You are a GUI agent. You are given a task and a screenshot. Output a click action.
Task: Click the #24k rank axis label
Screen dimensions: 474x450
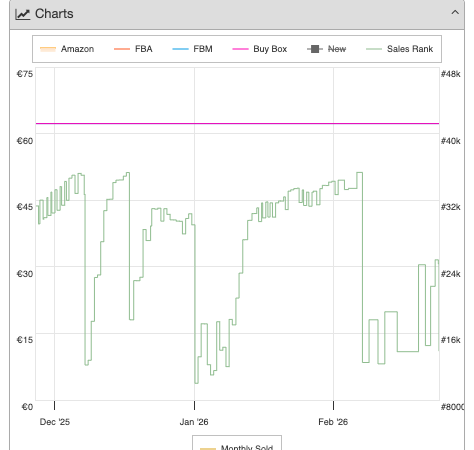pyautogui.click(x=451, y=274)
